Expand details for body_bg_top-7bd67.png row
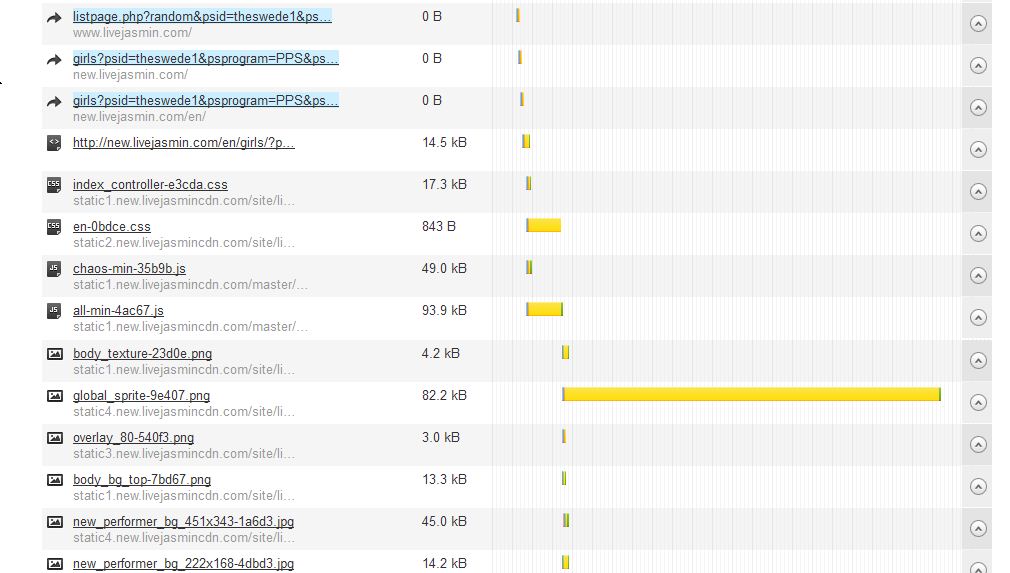The image size is (1010, 573). [978, 486]
